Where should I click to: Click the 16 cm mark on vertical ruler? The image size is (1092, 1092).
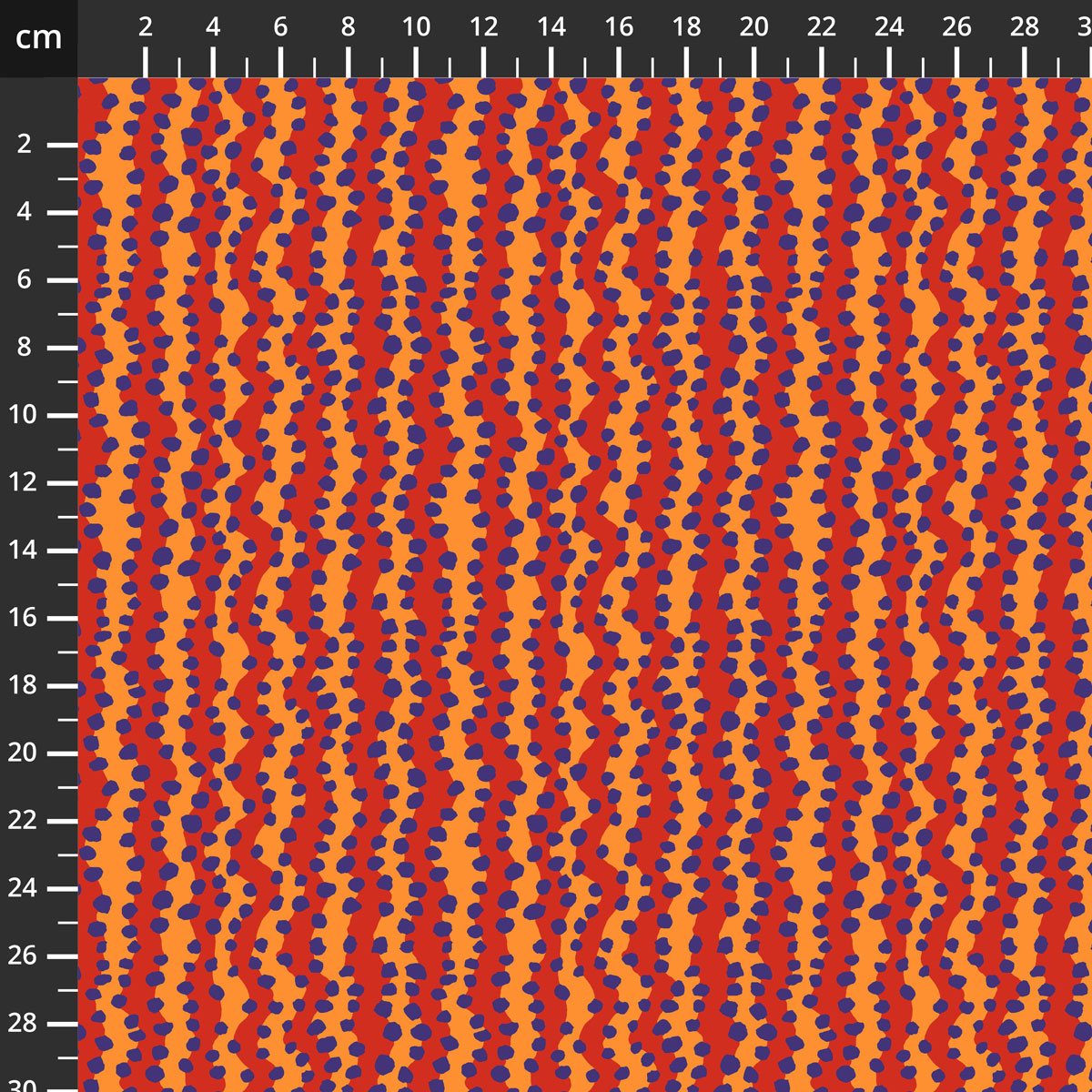point(60,619)
